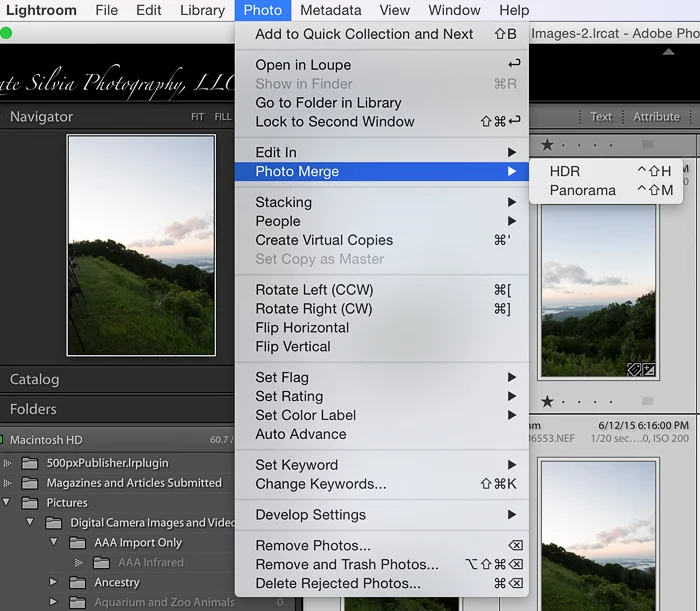Image resolution: width=700 pixels, height=611 pixels.
Task: Expand the Stacking submenu
Action: (x=382, y=202)
